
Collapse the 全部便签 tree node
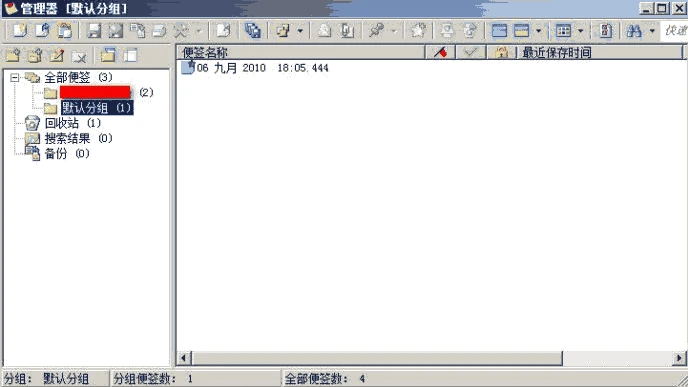[14, 78]
